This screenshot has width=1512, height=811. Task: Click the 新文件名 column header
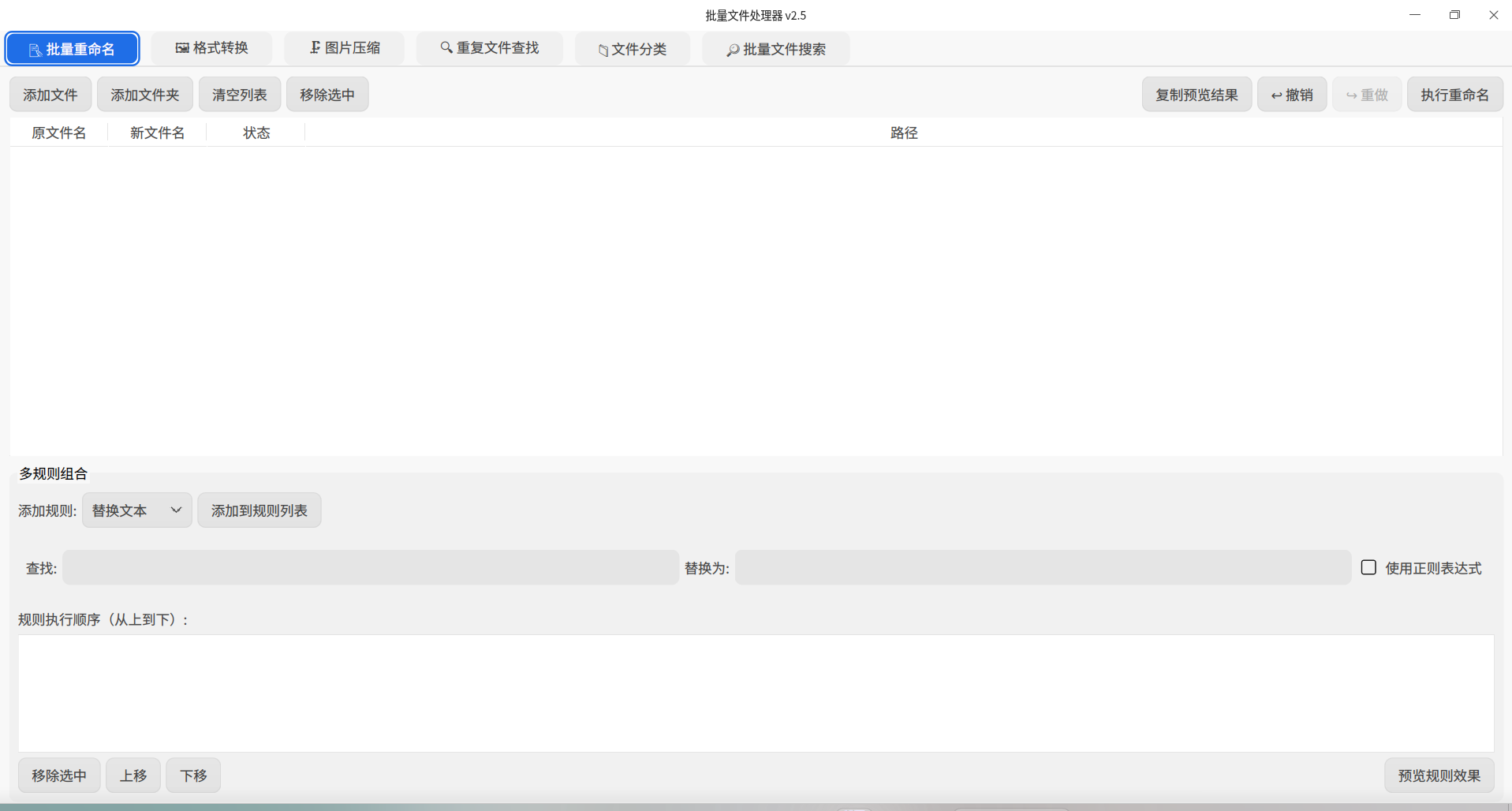click(x=158, y=133)
